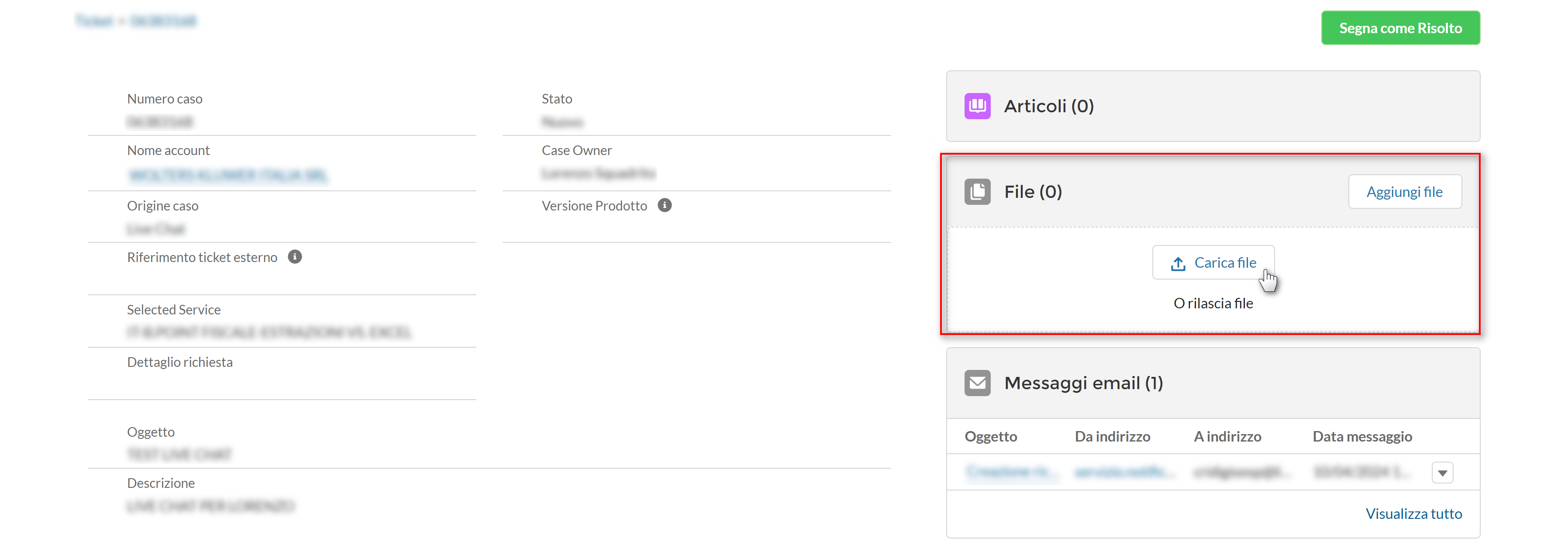Click the Messaggi email envelope icon
This screenshot has width=1568, height=542.
pos(977,383)
